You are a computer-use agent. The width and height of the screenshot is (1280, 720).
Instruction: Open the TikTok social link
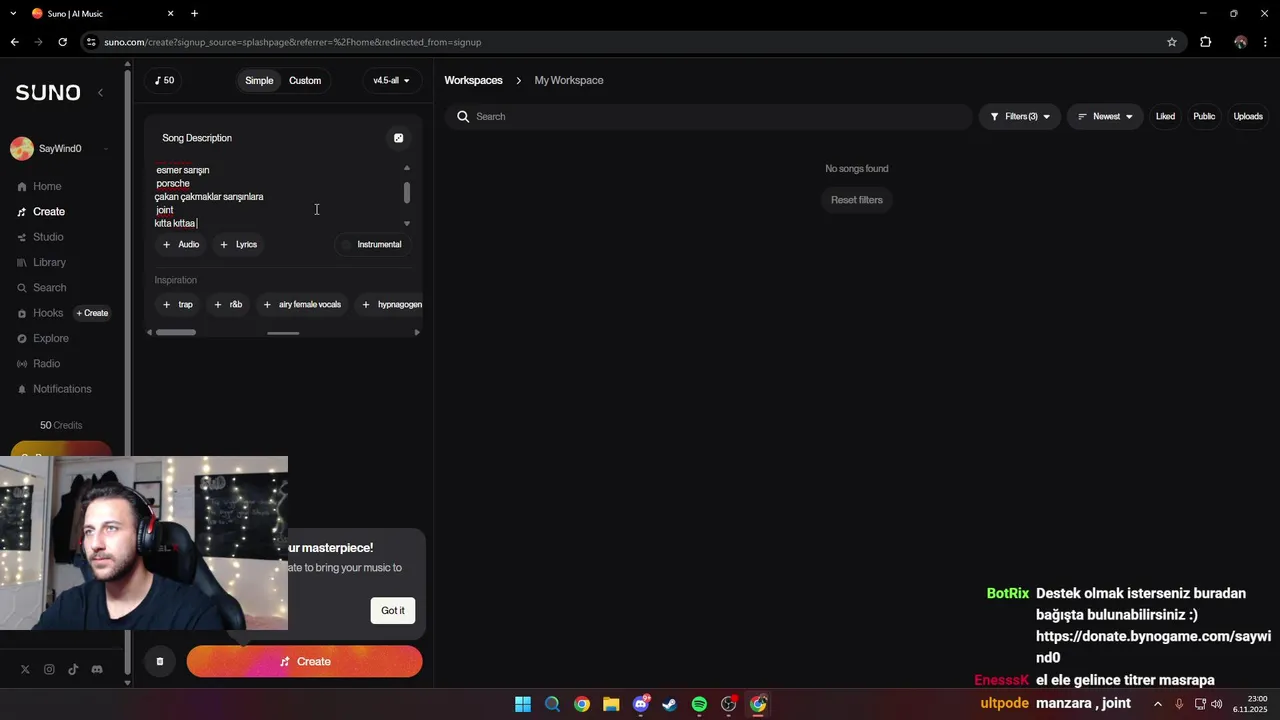click(73, 669)
